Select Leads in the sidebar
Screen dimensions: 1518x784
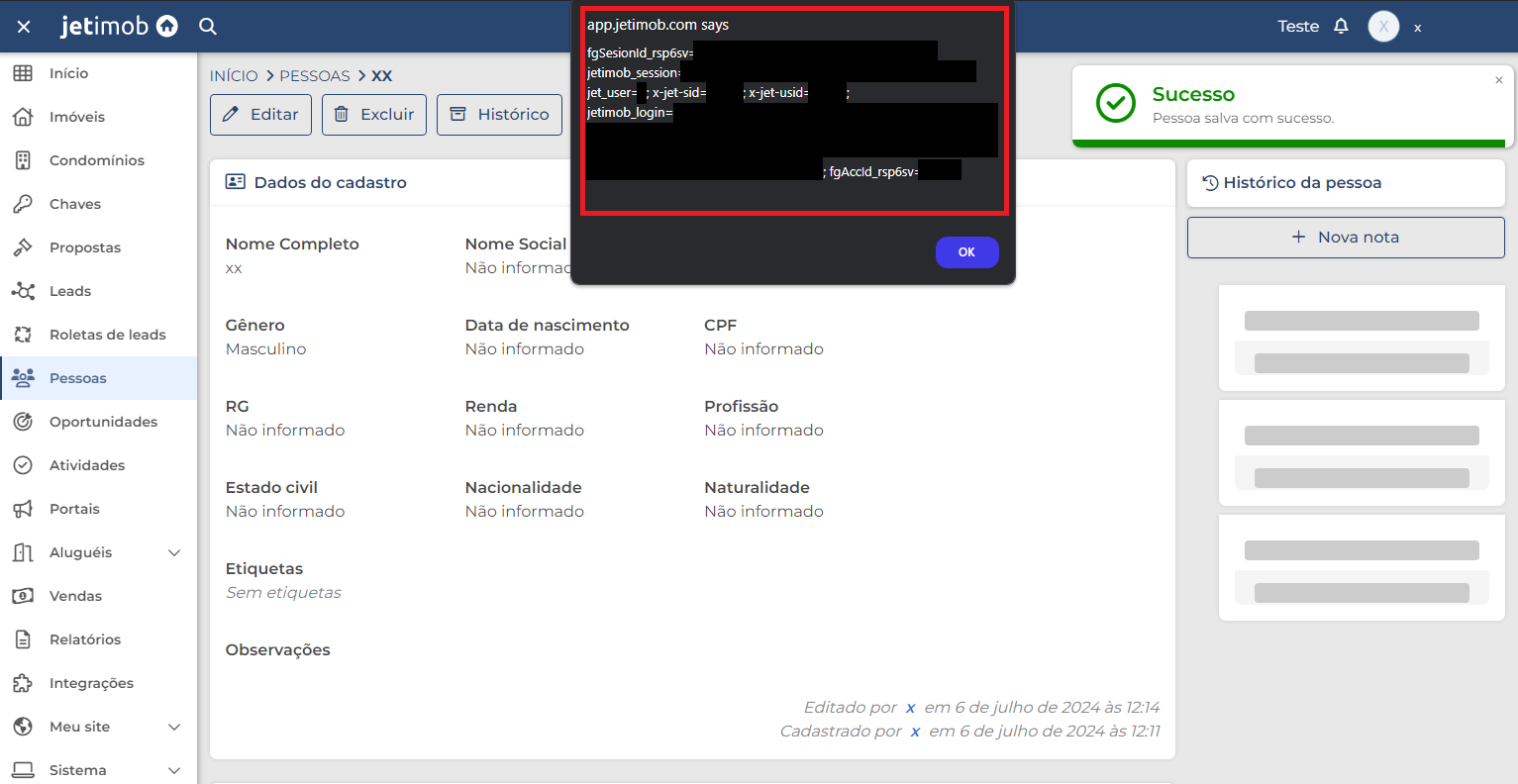click(99, 291)
